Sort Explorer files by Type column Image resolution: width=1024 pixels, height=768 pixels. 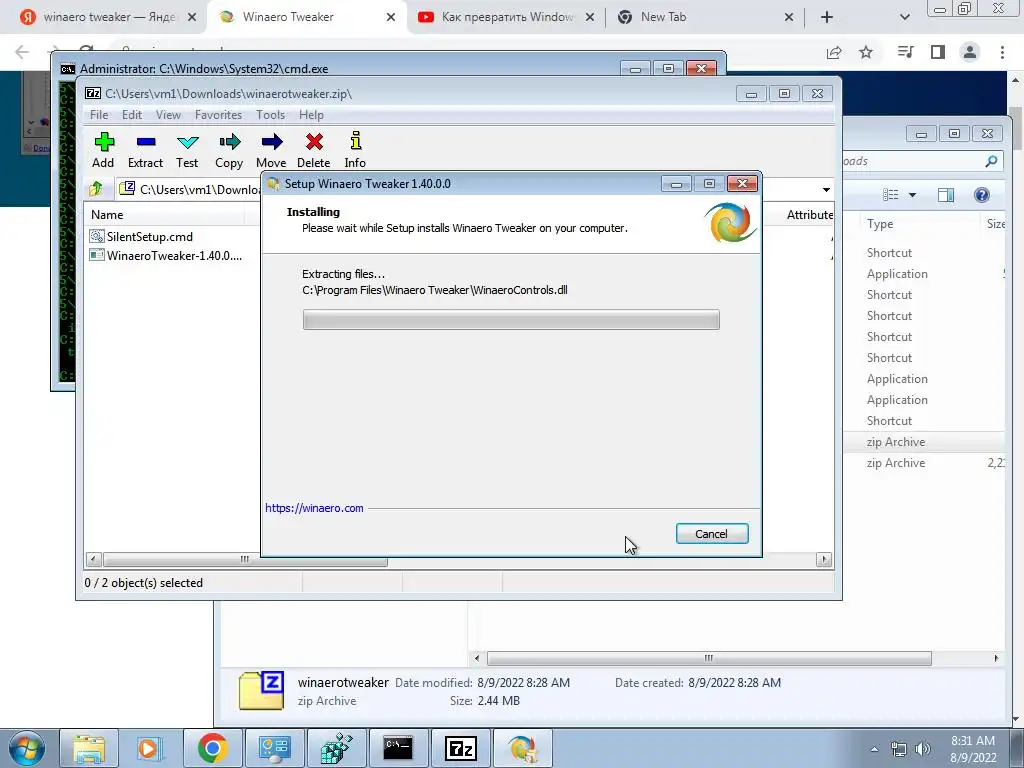(x=880, y=224)
